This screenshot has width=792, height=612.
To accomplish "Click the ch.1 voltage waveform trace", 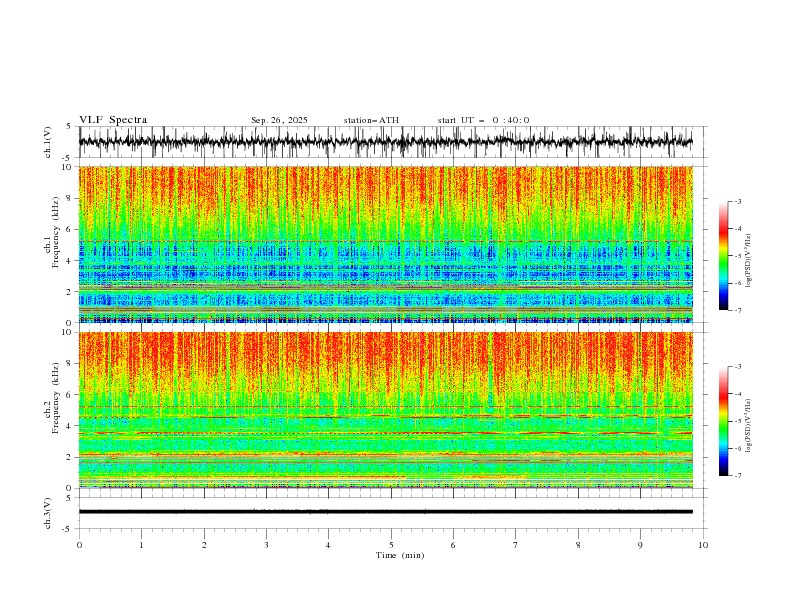I will point(385,142).
